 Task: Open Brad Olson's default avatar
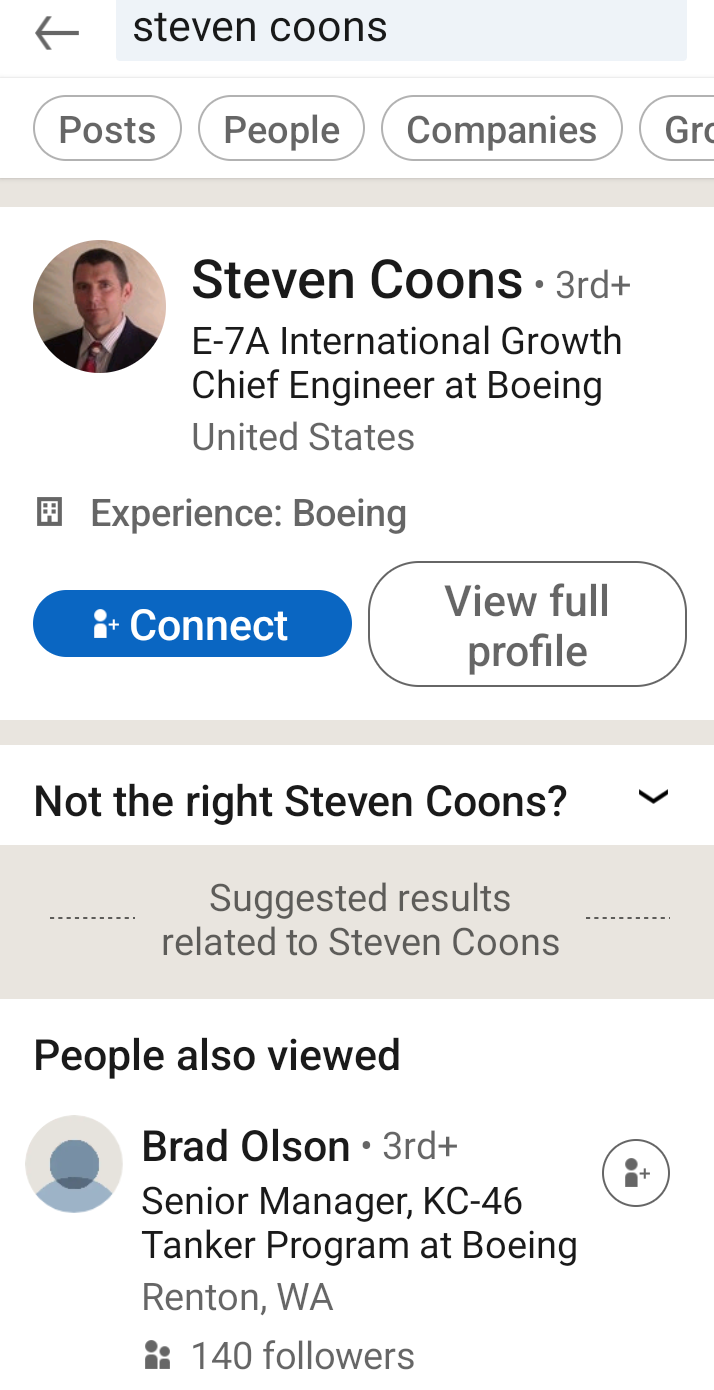pos(74,1164)
